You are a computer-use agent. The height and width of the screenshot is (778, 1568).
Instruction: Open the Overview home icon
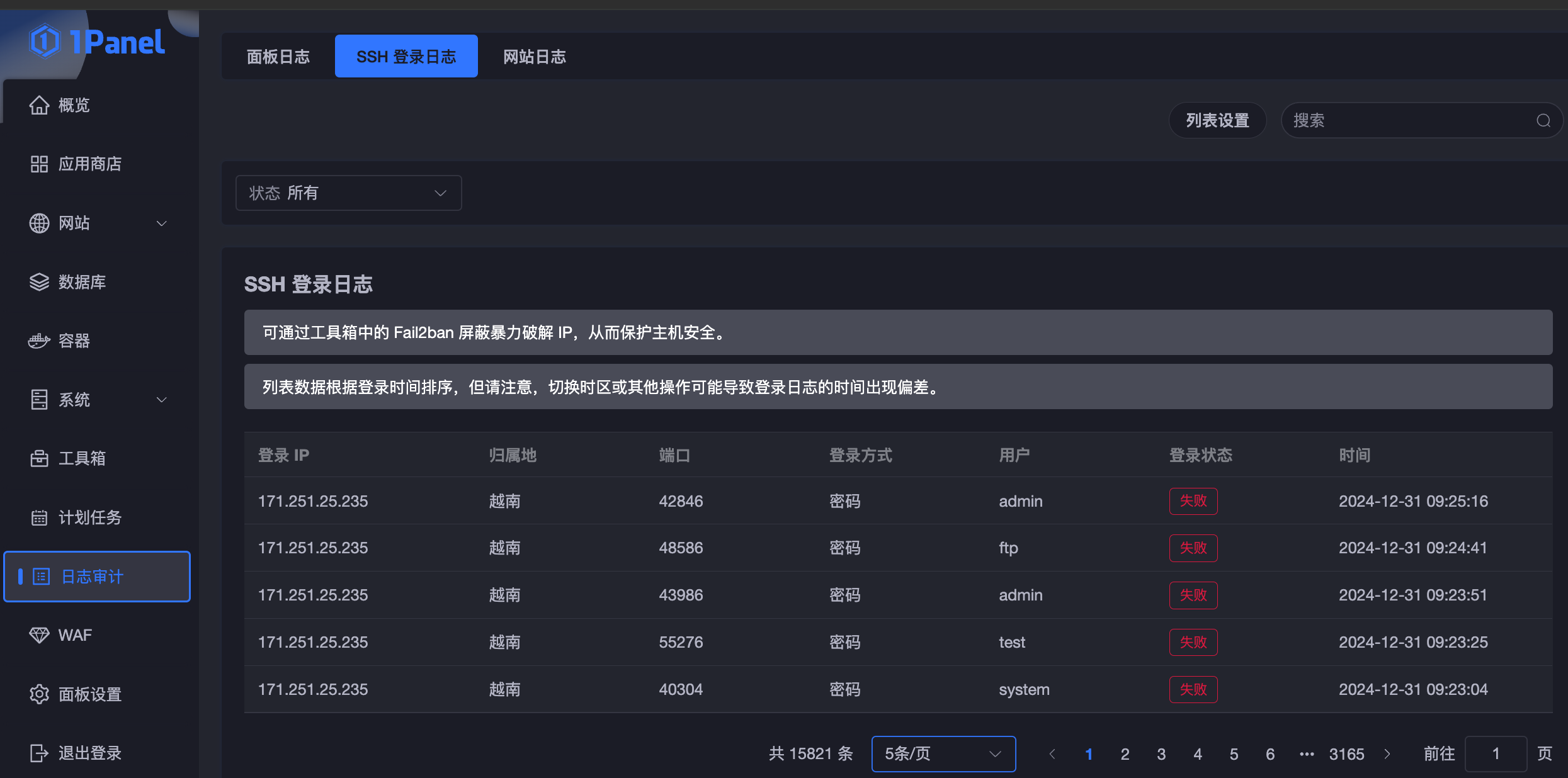[x=39, y=105]
